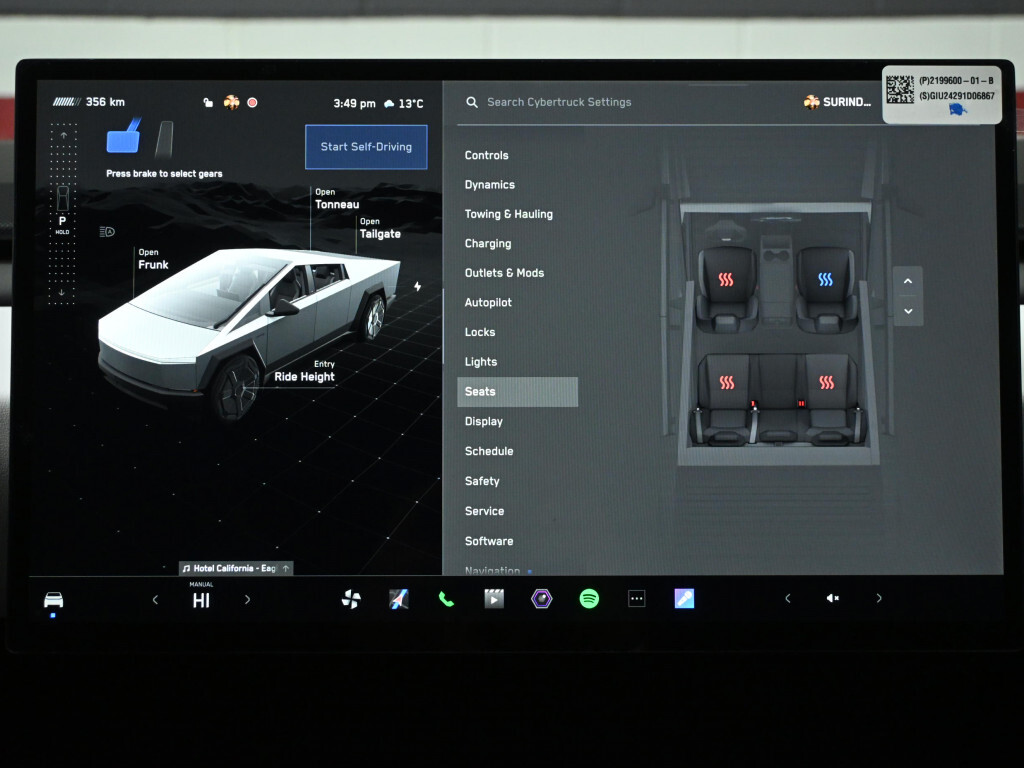Viewport: 1024px width, 768px height.
Task: Open climate fan controls
Action: [351, 599]
